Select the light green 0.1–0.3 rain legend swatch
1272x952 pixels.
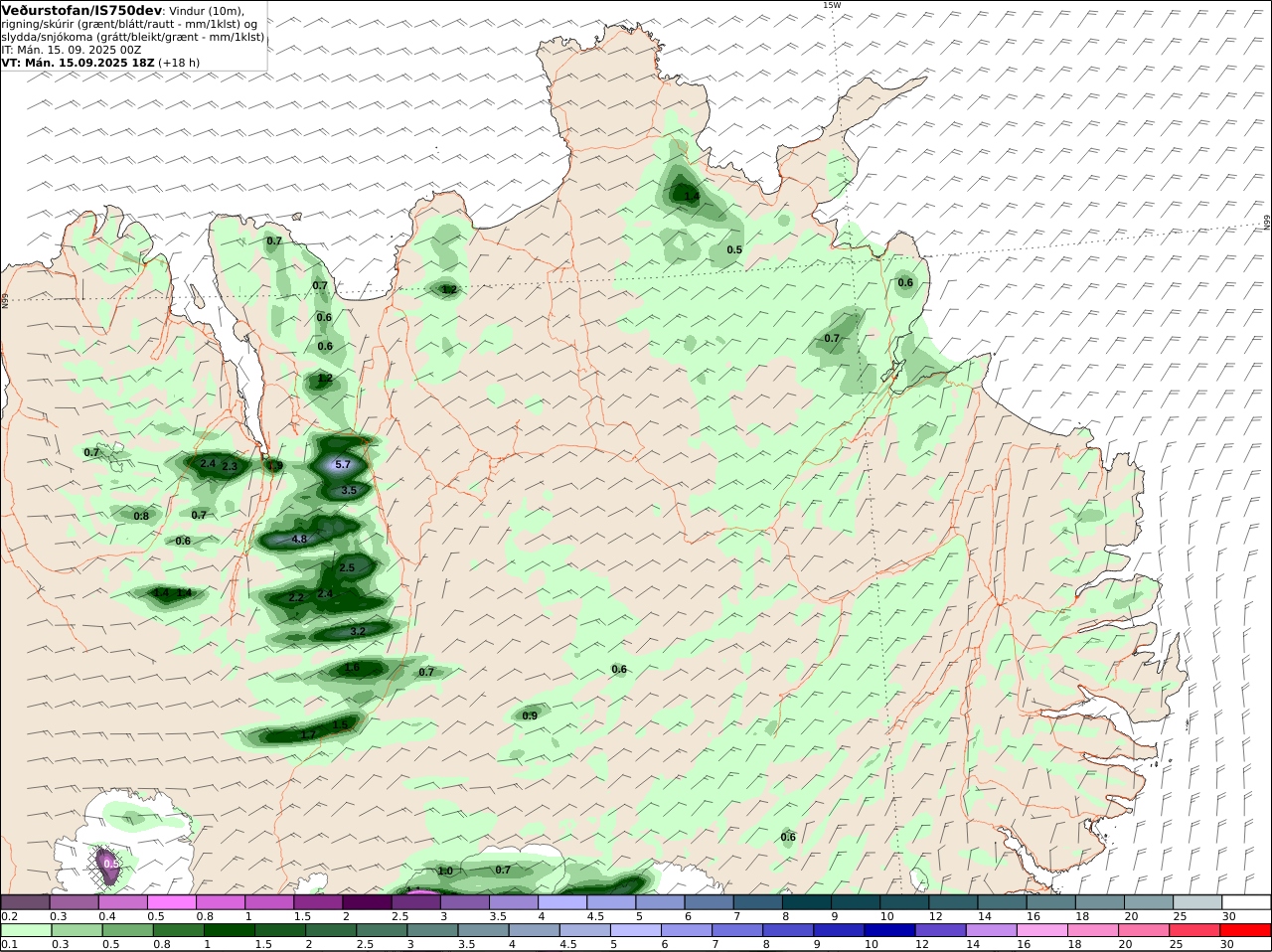tap(26, 931)
